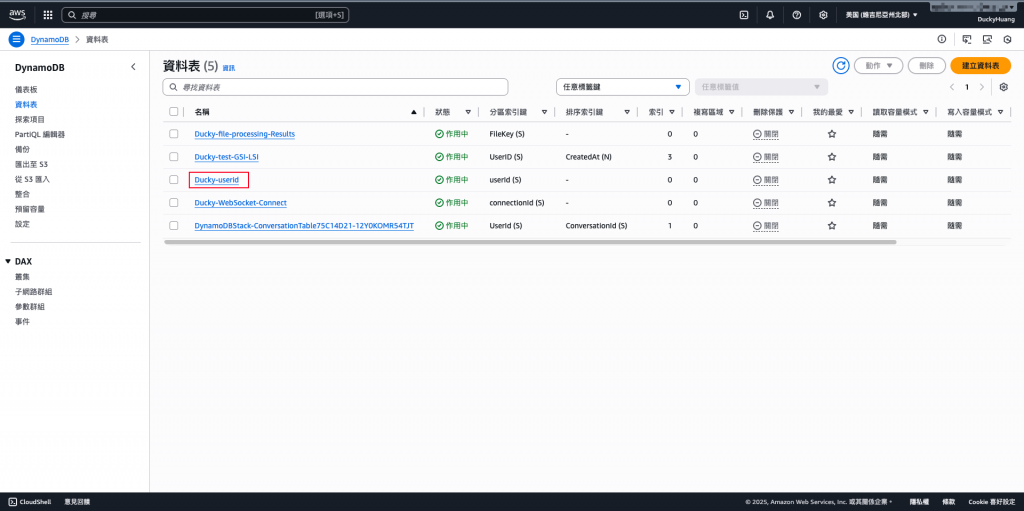
Task: Open the notifications bell
Action: tap(770, 14)
